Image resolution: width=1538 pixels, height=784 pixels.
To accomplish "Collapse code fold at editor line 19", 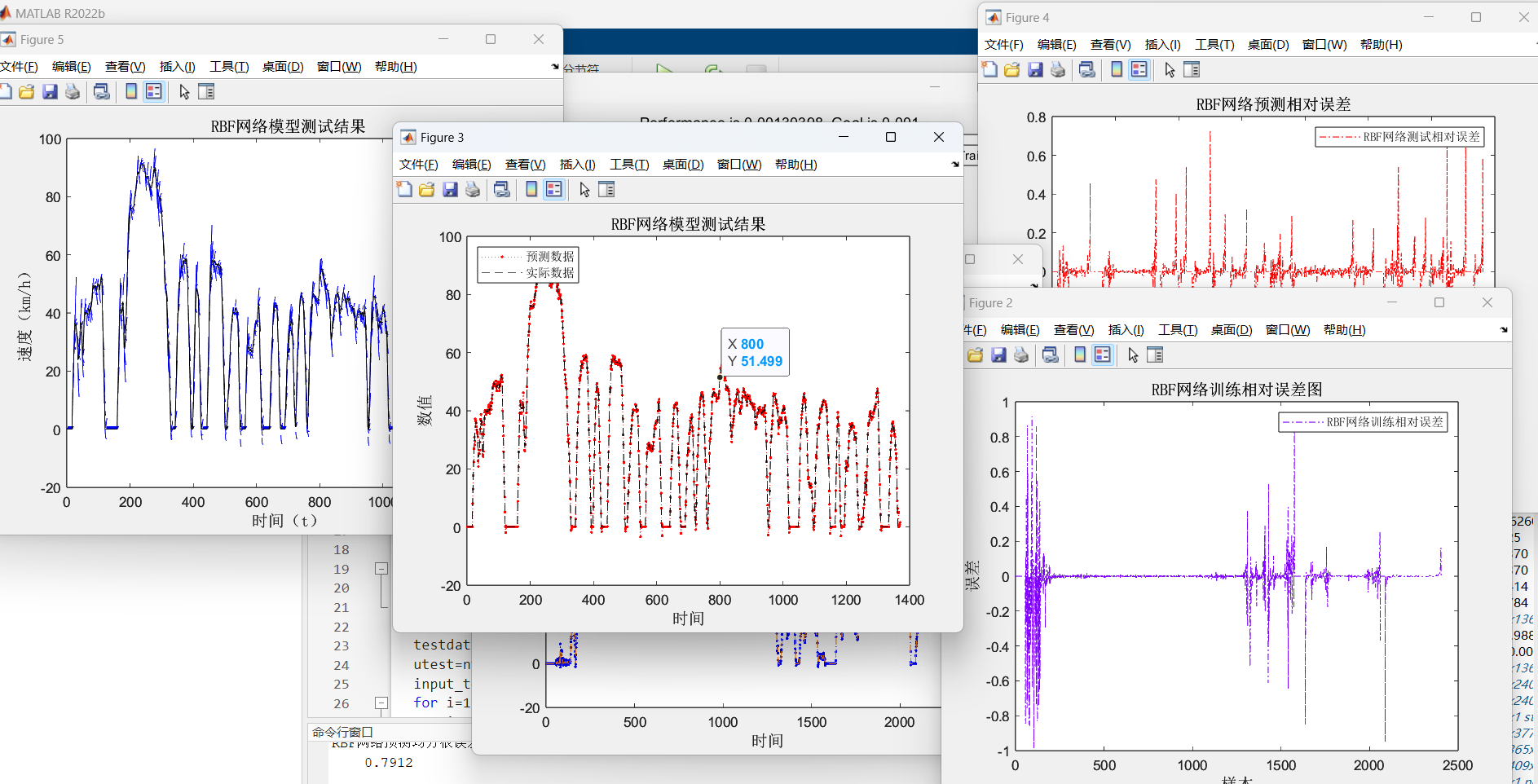I will tap(381, 569).
